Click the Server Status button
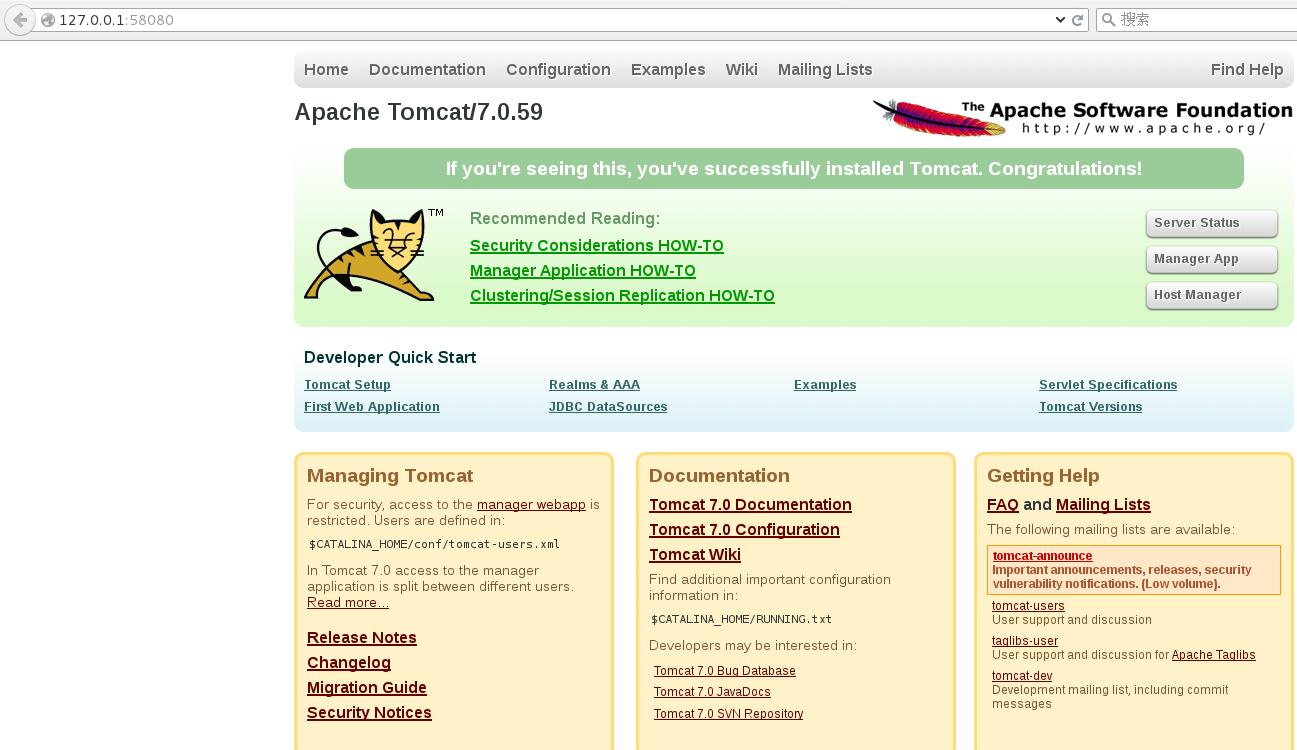 pyautogui.click(x=1211, y=223)
